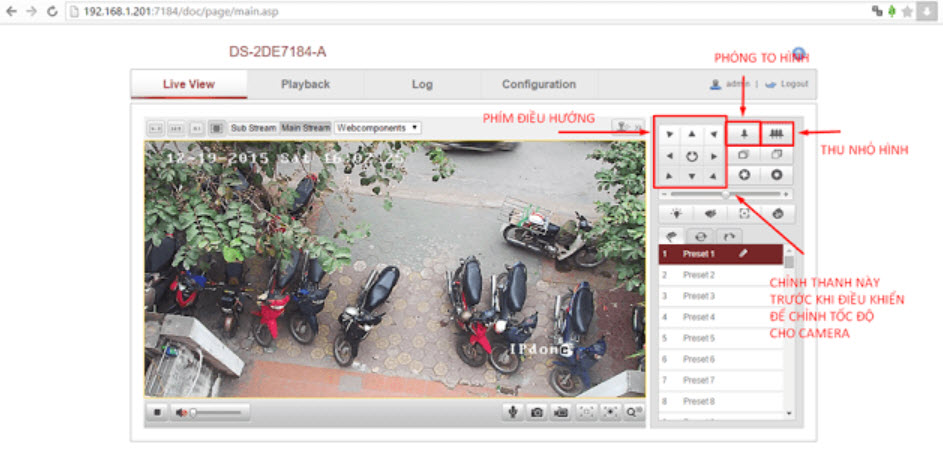Click the auxiliary focus button
This screenshot has width=943, height=463.
(x=745, y=213)
